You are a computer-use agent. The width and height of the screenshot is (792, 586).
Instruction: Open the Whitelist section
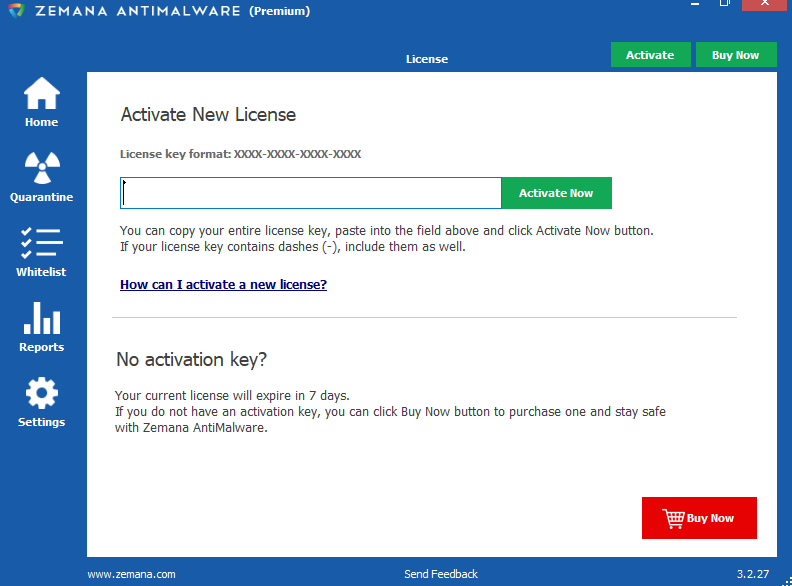[x=41, y=252]
